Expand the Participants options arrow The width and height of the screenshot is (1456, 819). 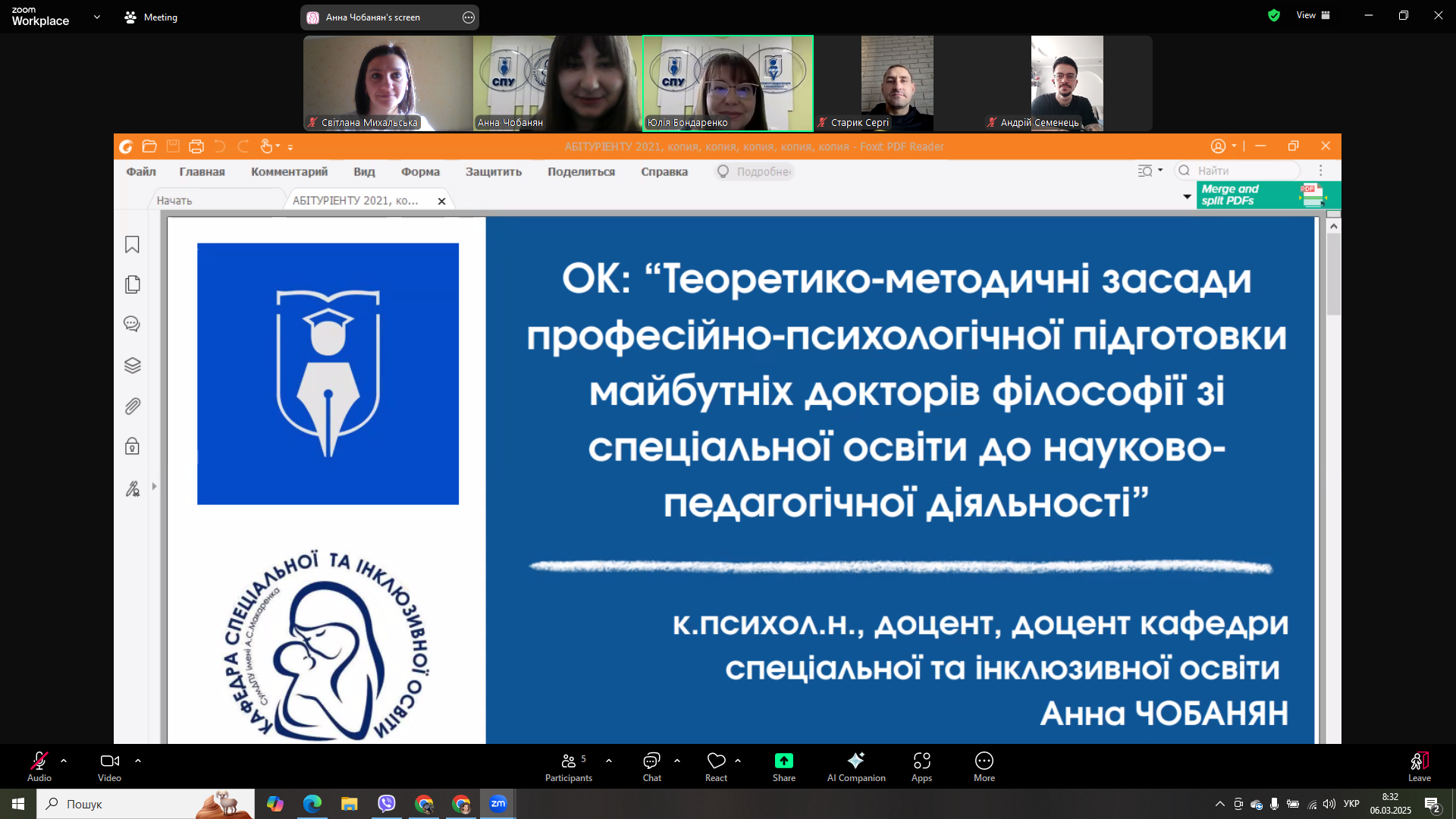609,760
